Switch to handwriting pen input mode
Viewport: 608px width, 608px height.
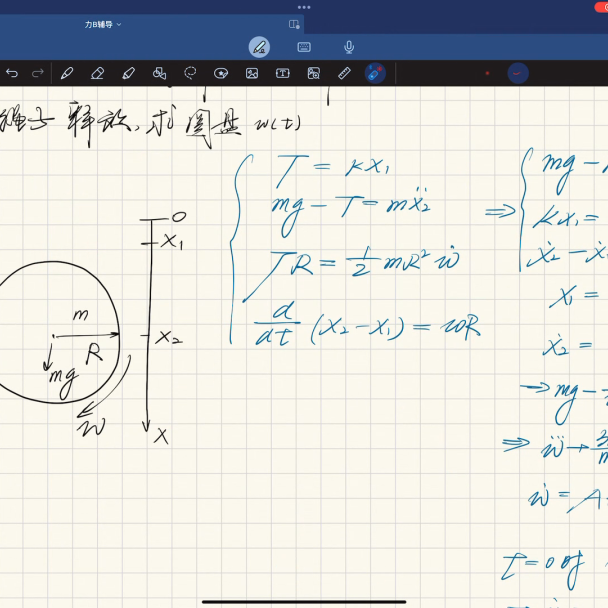[x=259, y=47]
